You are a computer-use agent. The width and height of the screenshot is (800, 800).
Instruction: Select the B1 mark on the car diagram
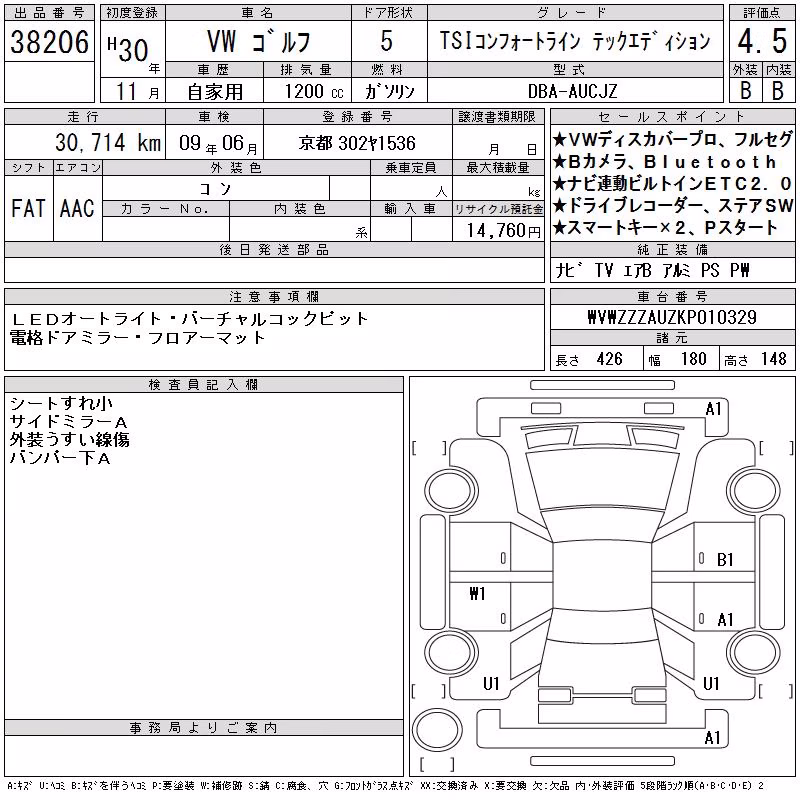(725, 560)
